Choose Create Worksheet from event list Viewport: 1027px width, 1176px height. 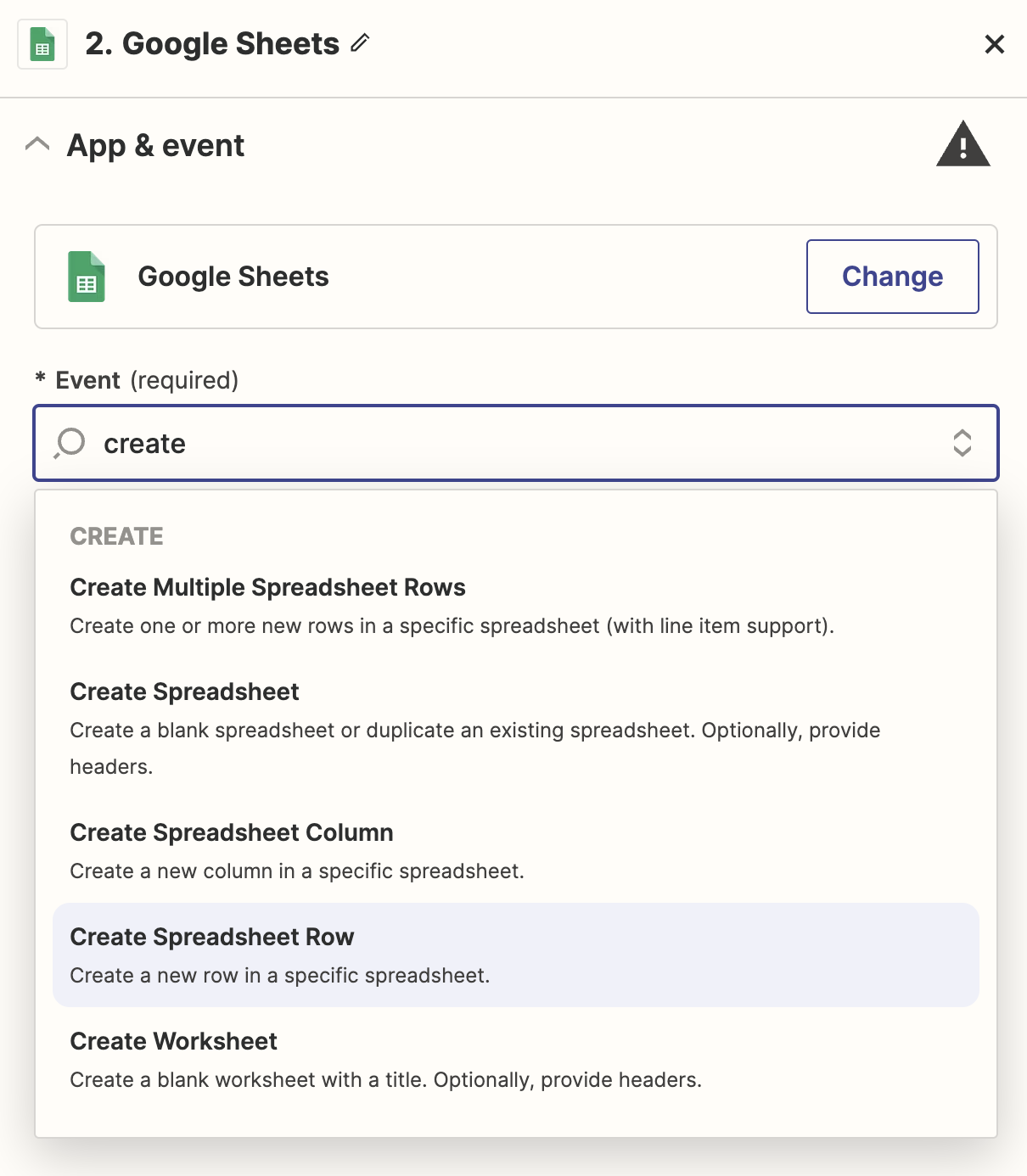[x=173, y=1042]
